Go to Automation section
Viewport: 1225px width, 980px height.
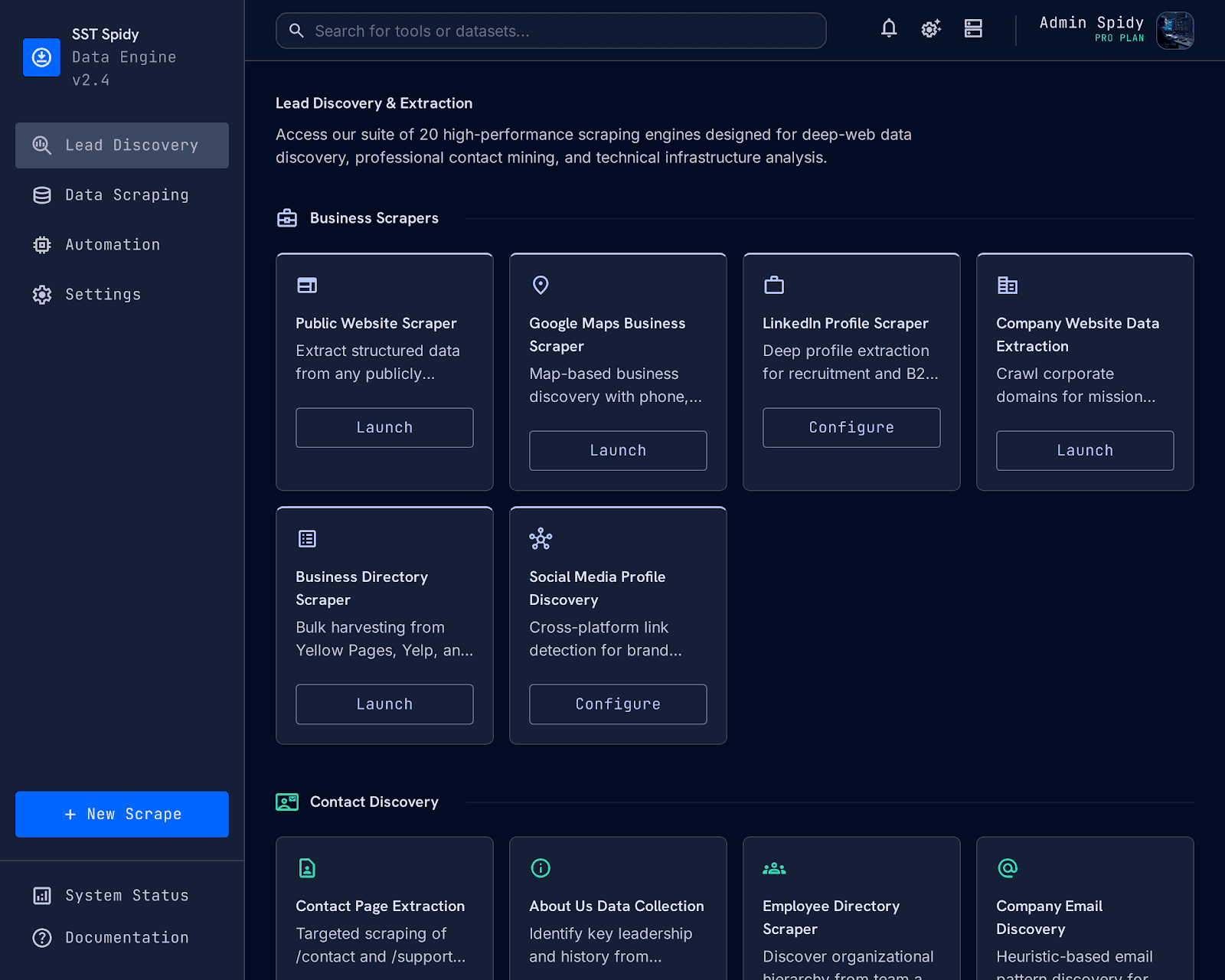(122, 245)
